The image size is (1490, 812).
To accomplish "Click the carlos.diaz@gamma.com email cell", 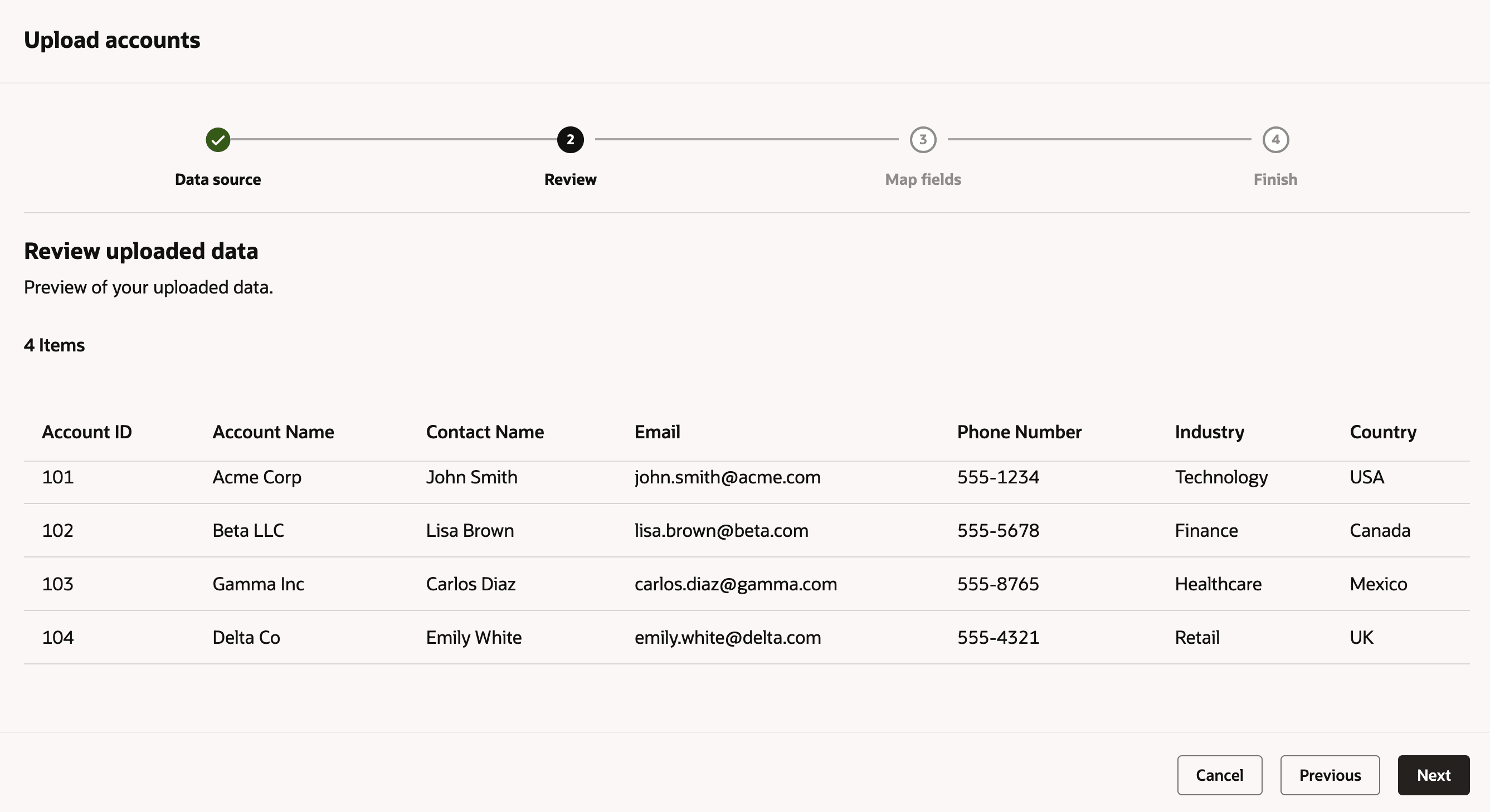I will tap(736, 584).
